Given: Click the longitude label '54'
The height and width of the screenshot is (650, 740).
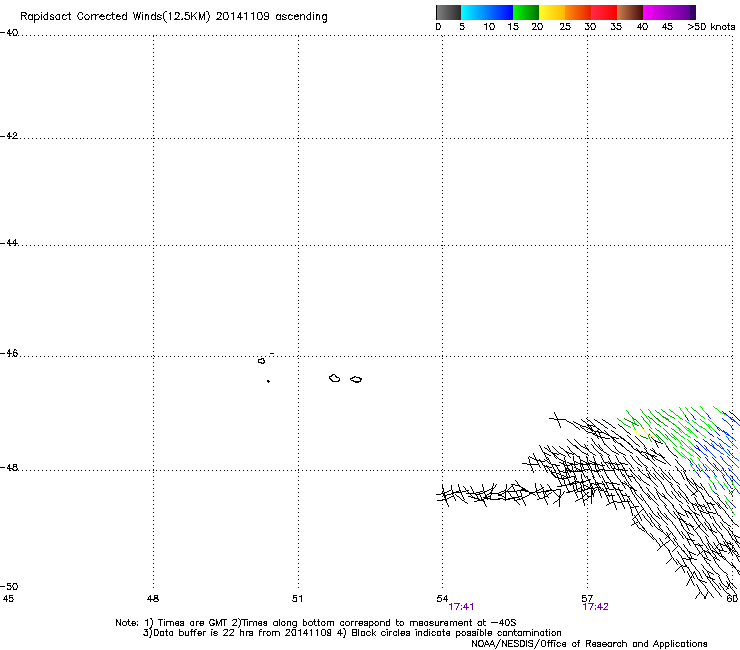Looking at the screenshot, I should point(442,599).
